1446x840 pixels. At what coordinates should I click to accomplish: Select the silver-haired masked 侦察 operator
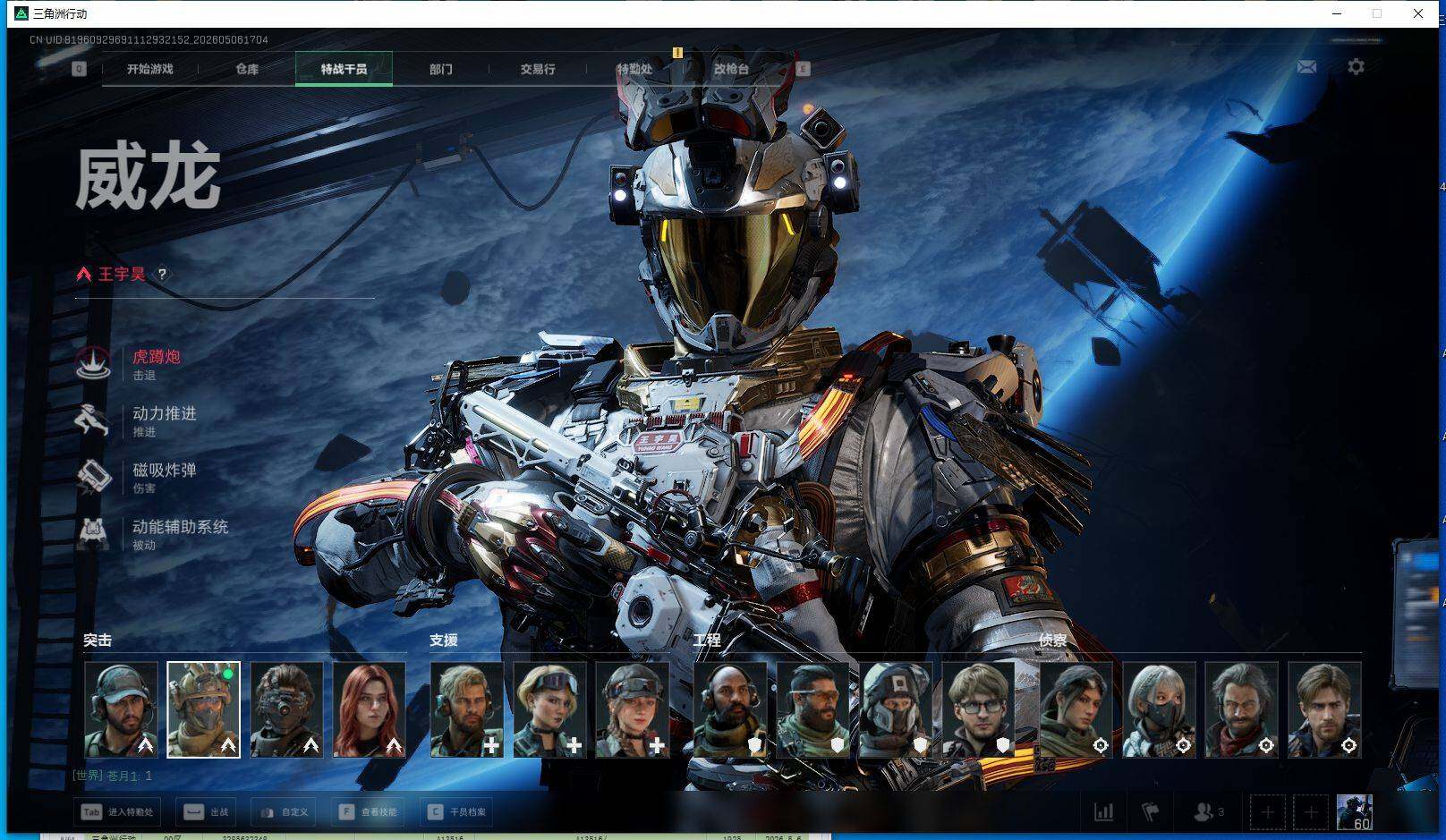click(1159, 709)
